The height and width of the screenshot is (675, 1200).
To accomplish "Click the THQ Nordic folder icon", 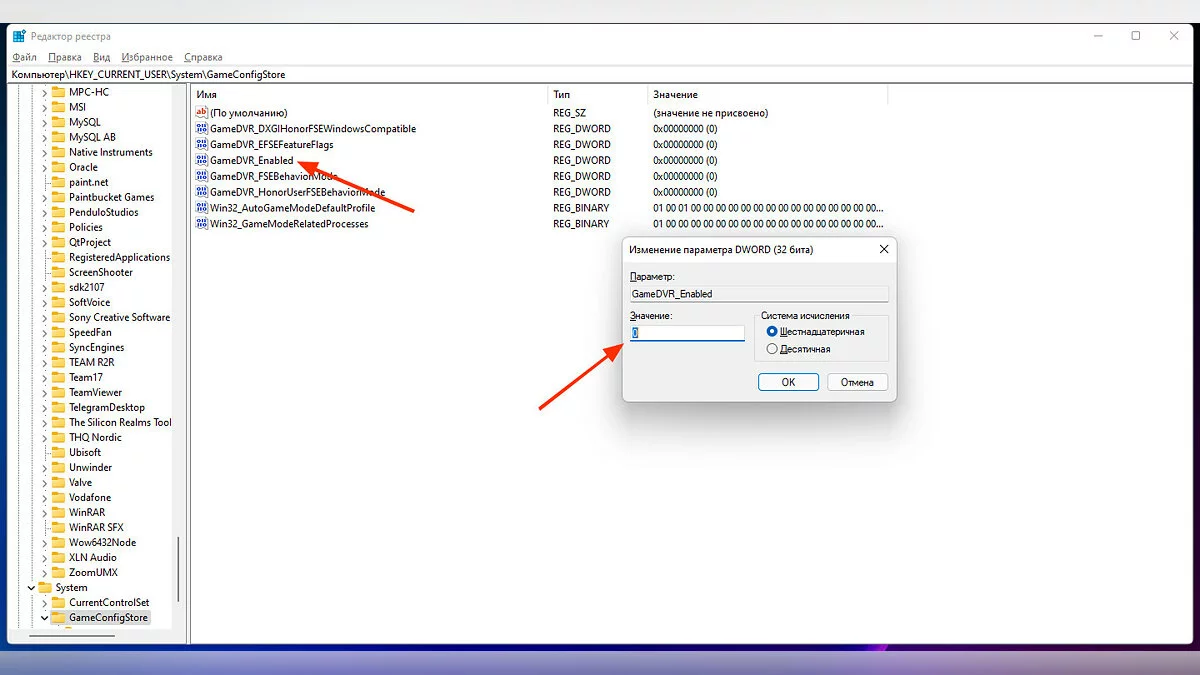I will pyautogui.click(x=58, y=437).
